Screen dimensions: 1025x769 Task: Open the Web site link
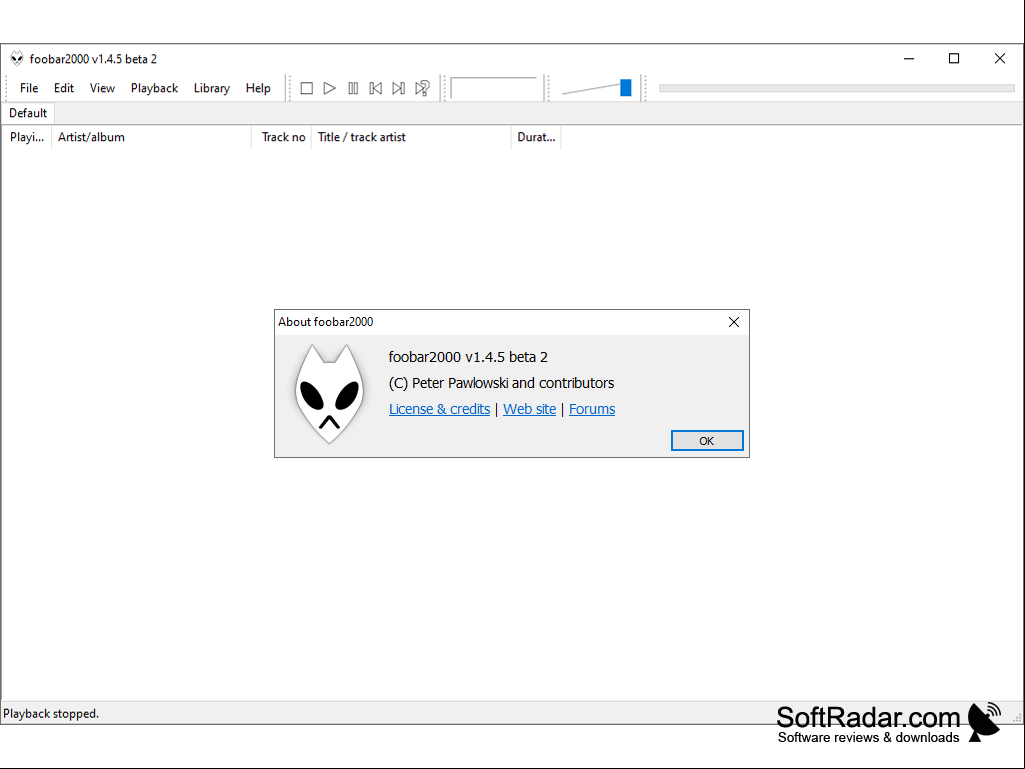click(x=529, y=409)
